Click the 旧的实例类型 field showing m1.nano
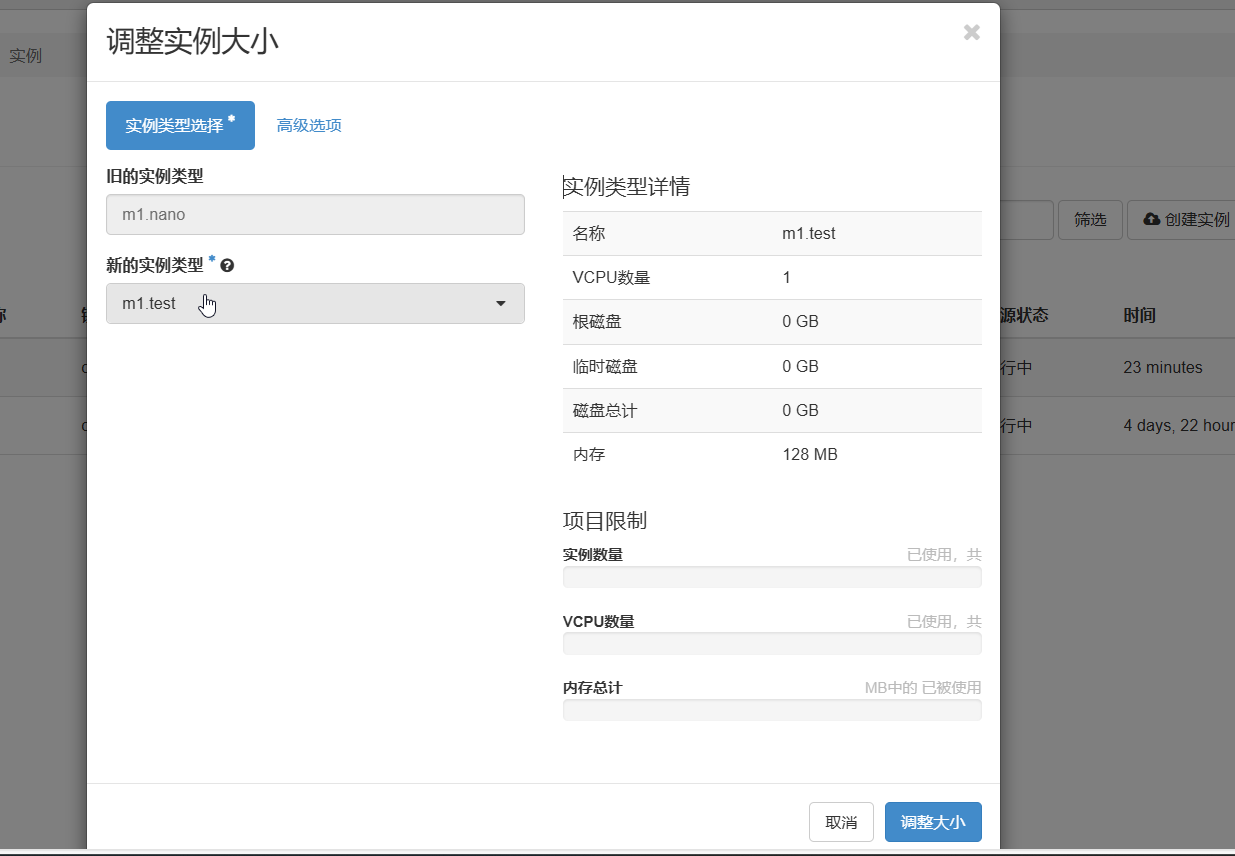The image size is (1235, 856). (315, 214)
